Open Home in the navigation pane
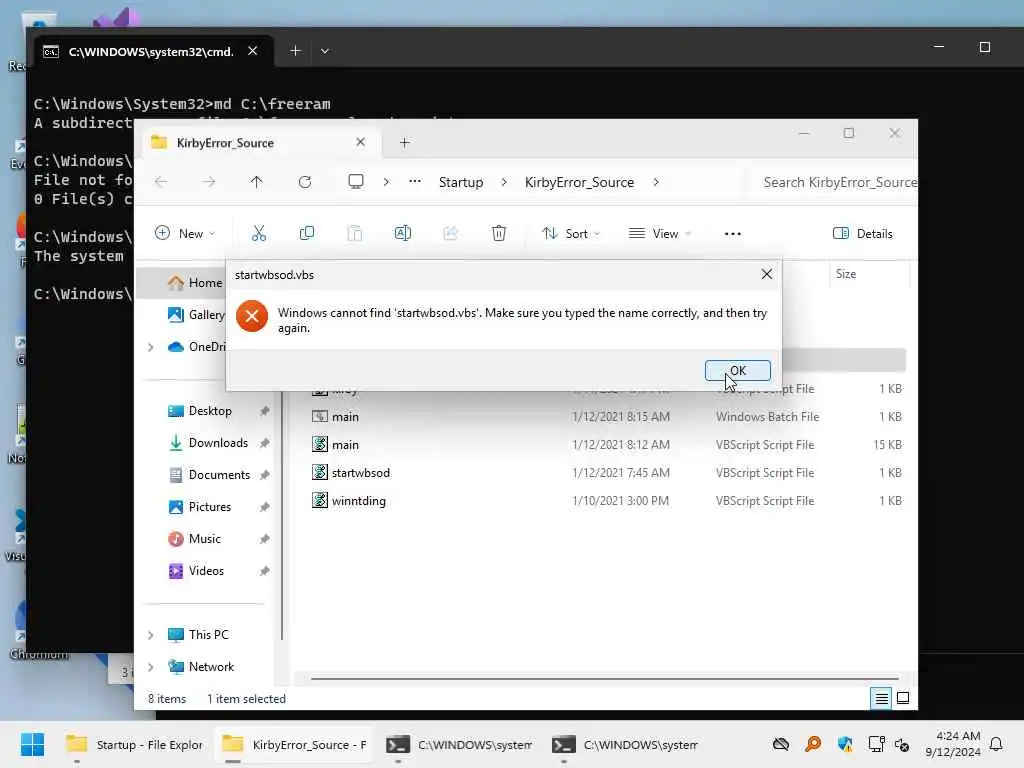1024x768 pixels. click(x=195, y=282)
